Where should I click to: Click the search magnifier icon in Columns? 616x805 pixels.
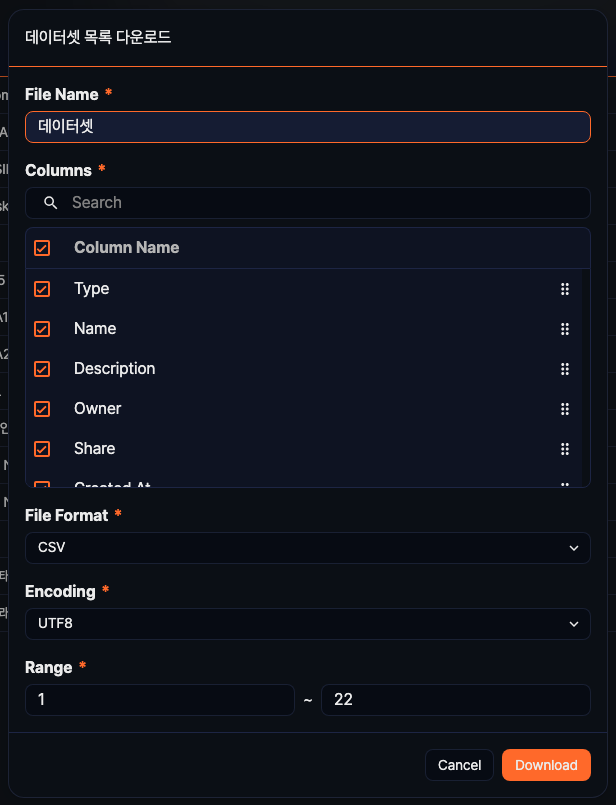coord(50,203)
